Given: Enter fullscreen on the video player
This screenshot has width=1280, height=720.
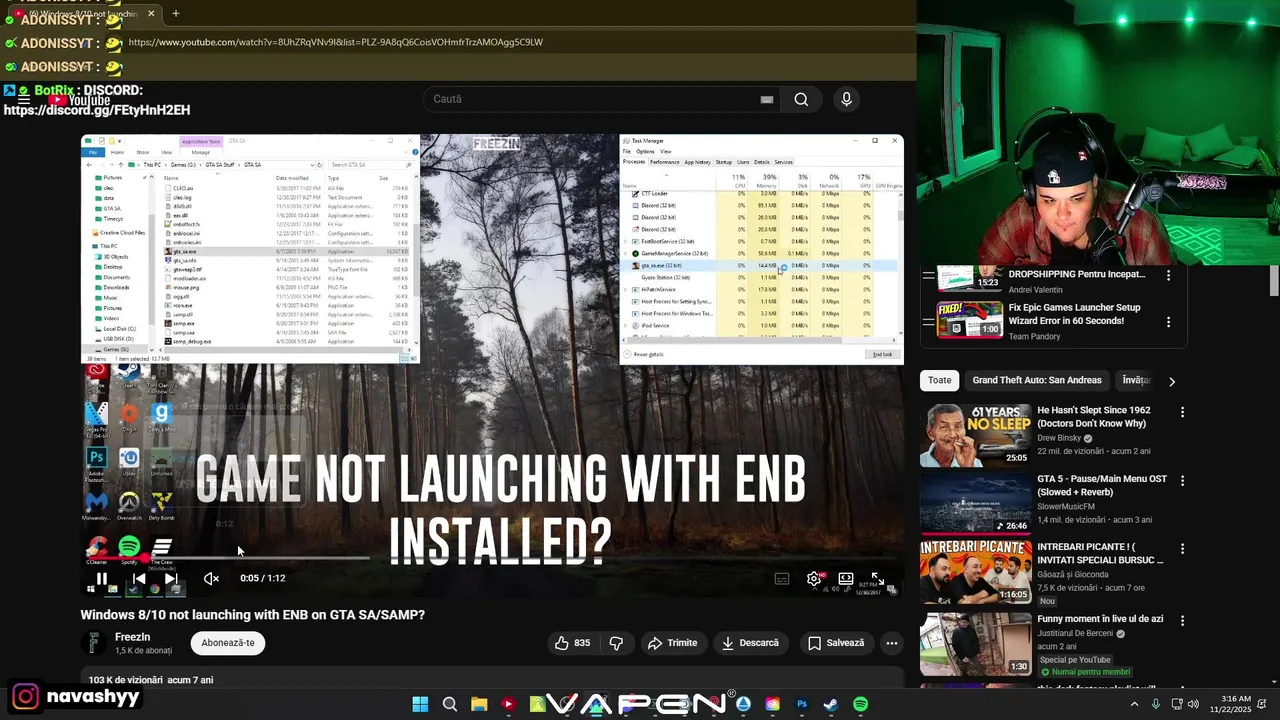Looking at the screenshot, I should tap(877, 578).
